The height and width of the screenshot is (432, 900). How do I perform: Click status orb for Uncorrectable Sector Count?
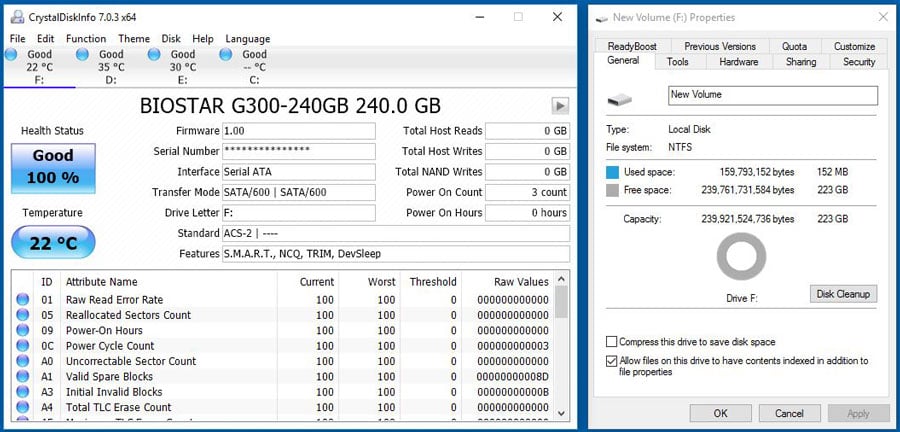22,361
